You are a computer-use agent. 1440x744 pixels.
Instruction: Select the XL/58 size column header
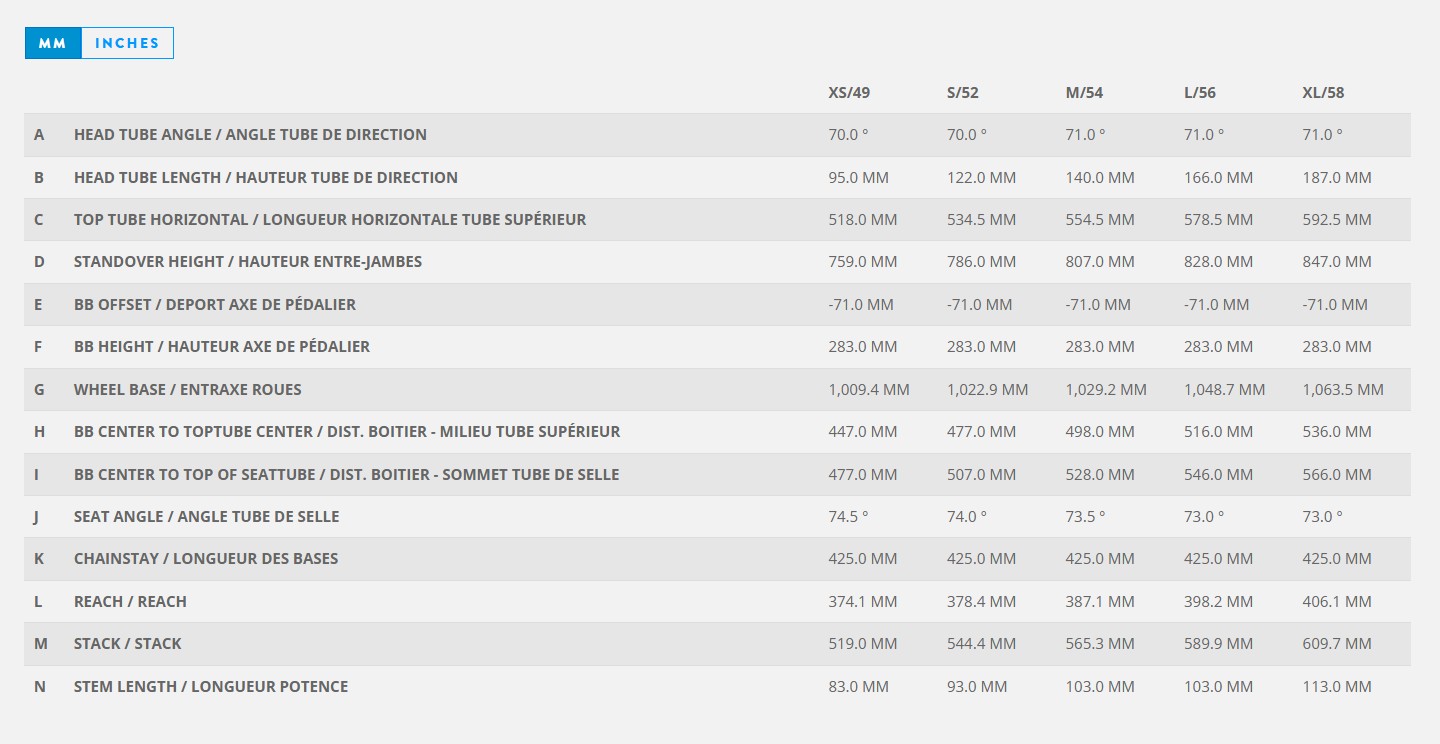pyautogui.click(x=1323, y=93)
